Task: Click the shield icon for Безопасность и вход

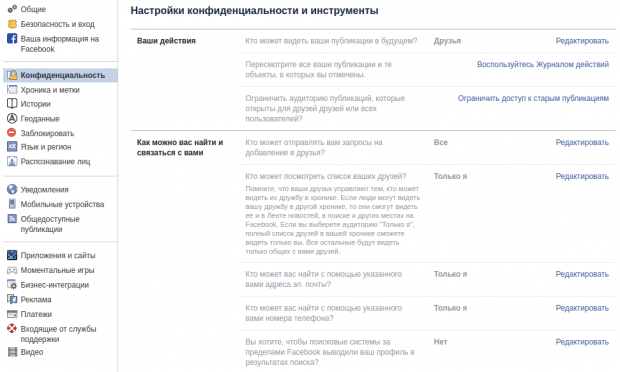Action: pos(12,24)
